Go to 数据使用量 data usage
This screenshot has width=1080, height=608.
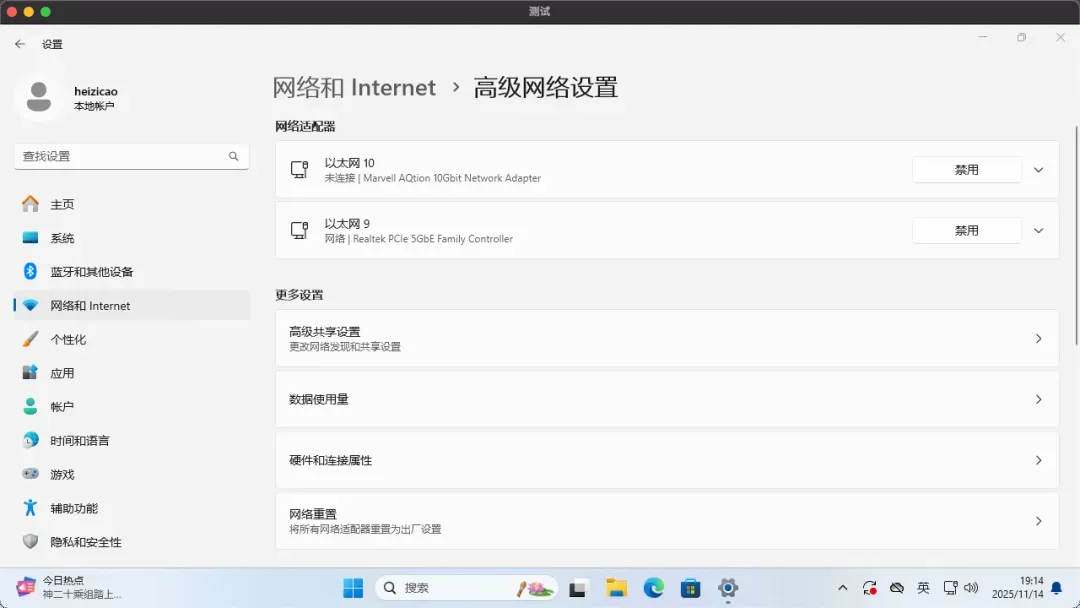(666, 400)
